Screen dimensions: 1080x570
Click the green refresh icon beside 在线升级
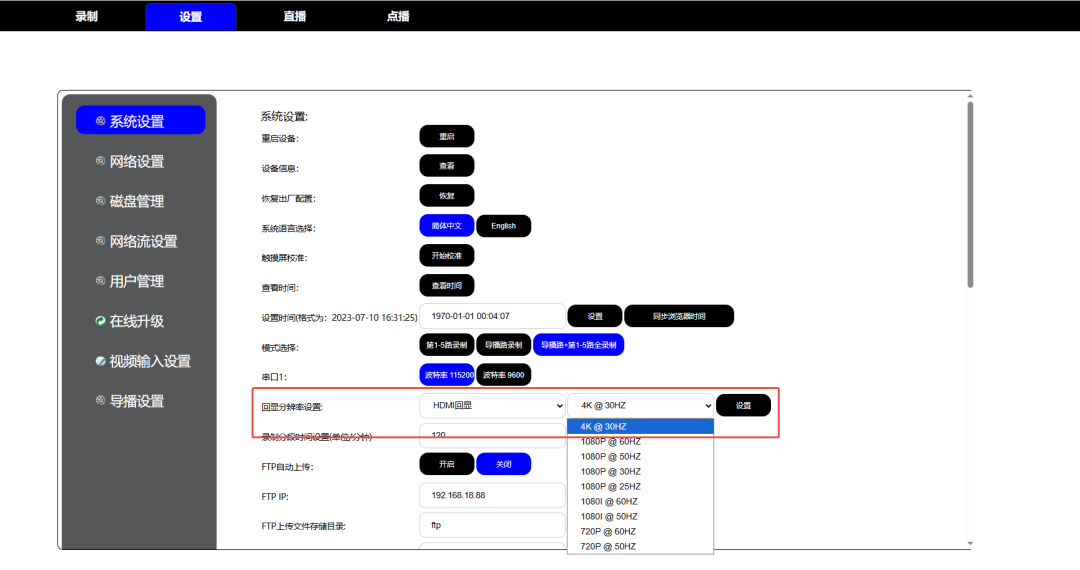tap(101, 321)
